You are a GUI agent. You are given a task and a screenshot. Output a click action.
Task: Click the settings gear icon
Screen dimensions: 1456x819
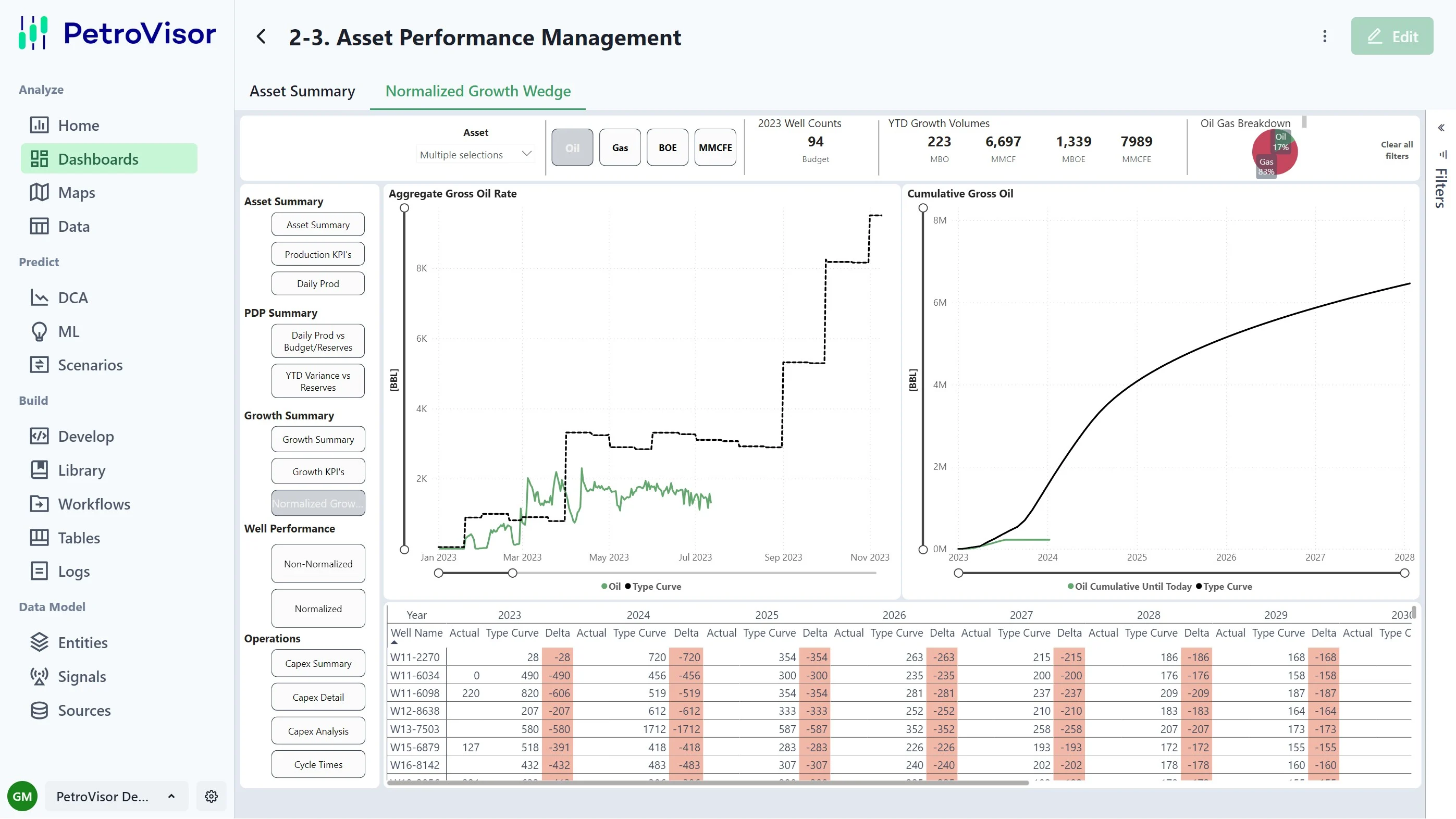click(x=212, y=797)
